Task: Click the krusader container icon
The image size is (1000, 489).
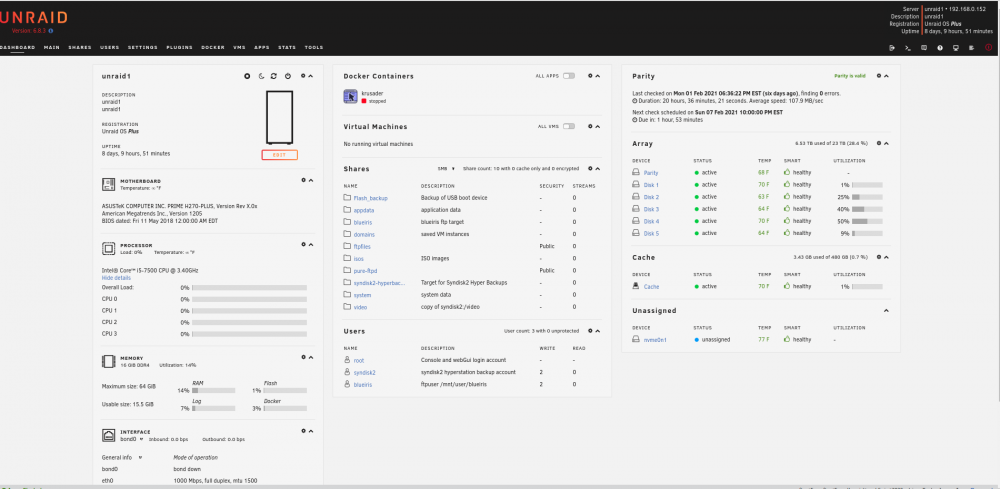Action: 350,96
